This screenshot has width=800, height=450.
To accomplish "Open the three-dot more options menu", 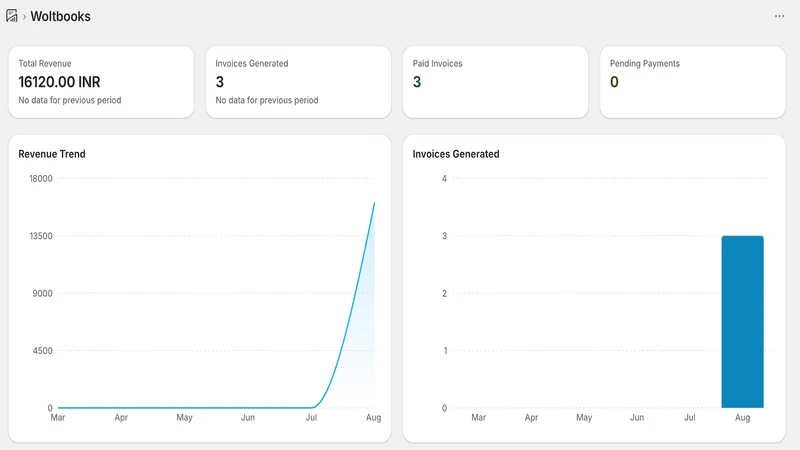I will pyautogui.click(x=779, y=16).
